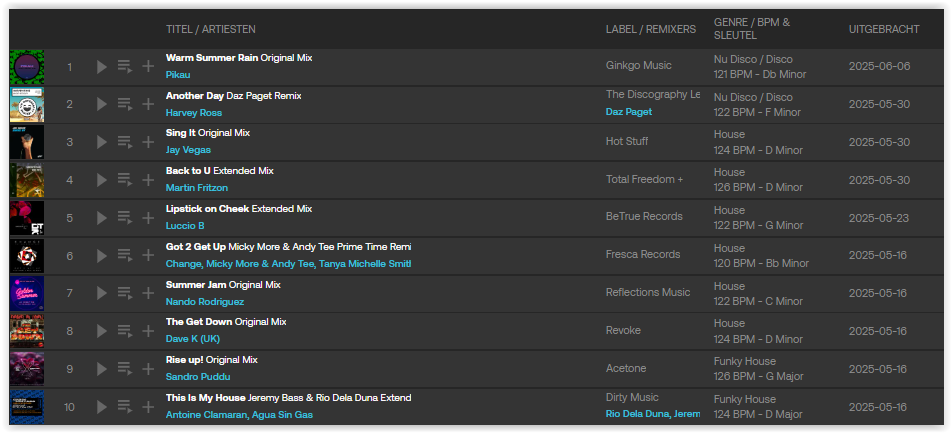
Task: Add Sing It to a playlist with plus
Action: pyautogui.click(x=148, y=142)
